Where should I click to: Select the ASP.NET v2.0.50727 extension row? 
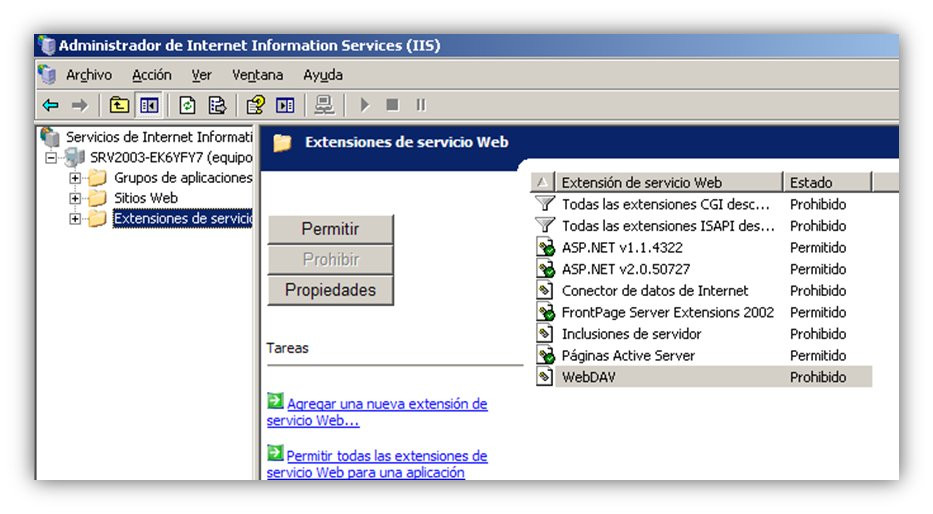coord(703,269)
